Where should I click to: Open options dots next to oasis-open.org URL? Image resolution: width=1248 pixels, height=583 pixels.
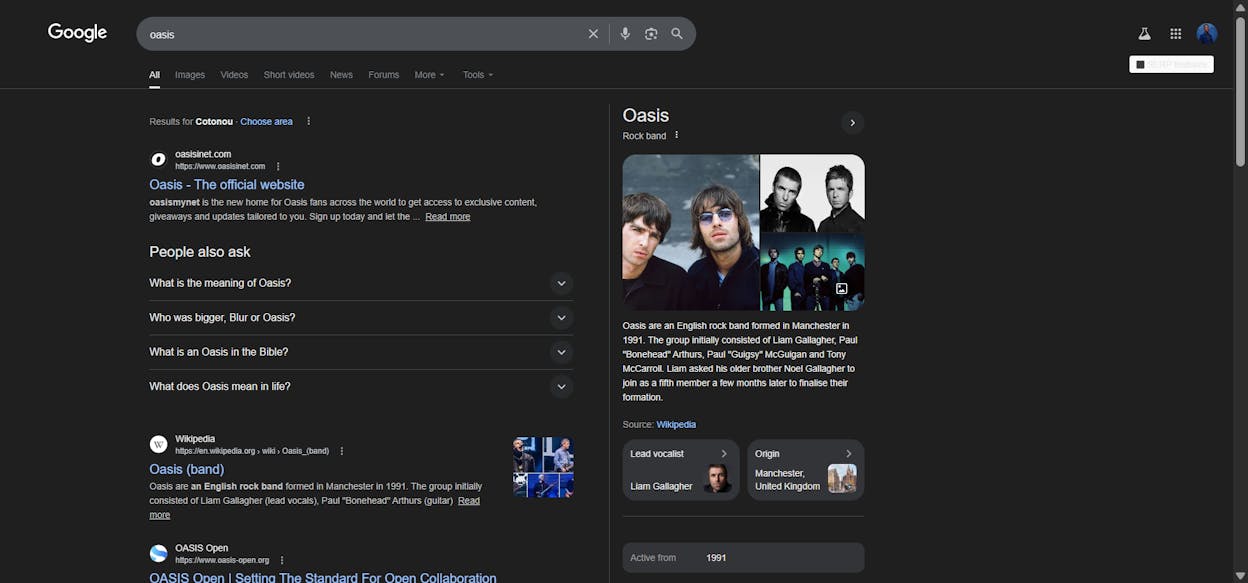click(282, 561)
